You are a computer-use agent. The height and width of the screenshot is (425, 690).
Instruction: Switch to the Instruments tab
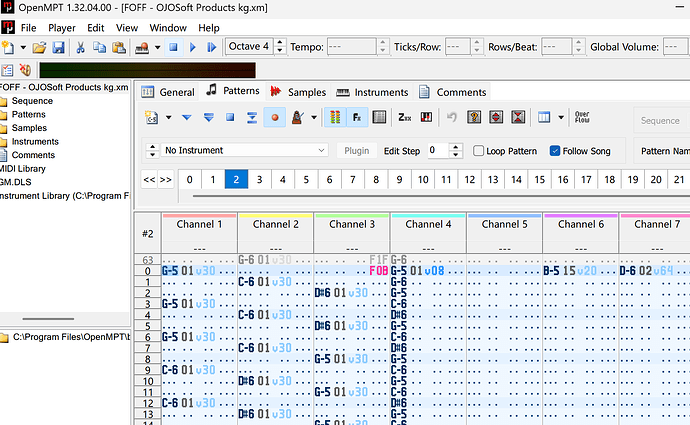click(x=372, y=92)
